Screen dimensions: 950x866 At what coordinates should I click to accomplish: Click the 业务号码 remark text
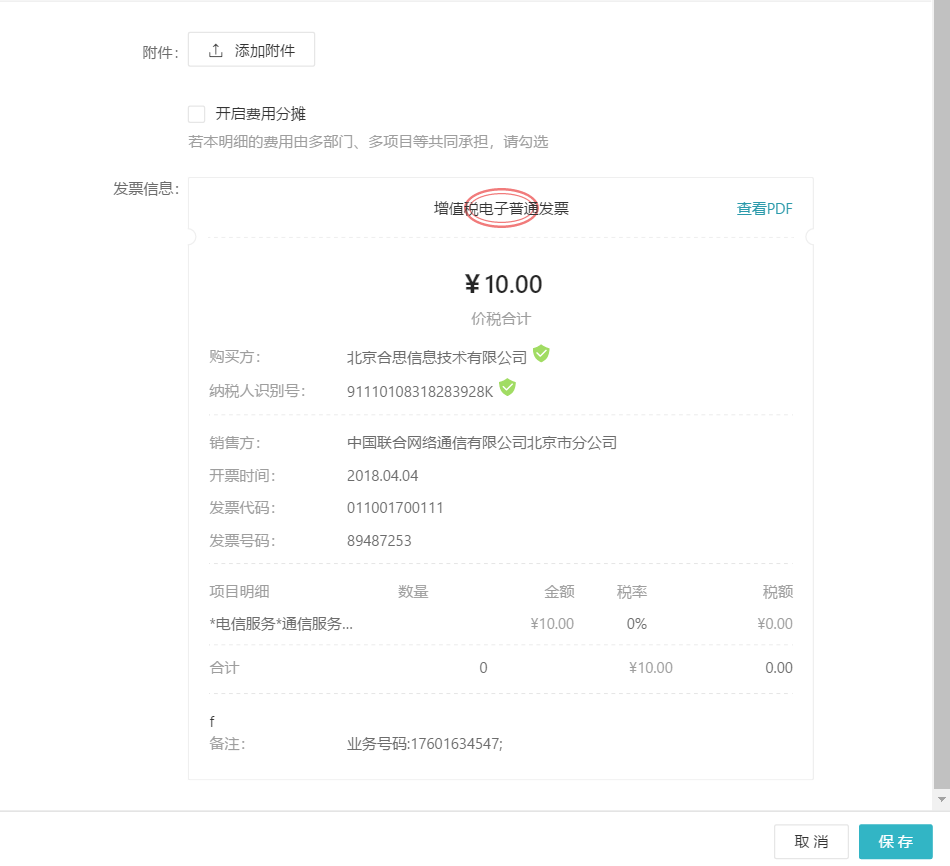[425, 744]
